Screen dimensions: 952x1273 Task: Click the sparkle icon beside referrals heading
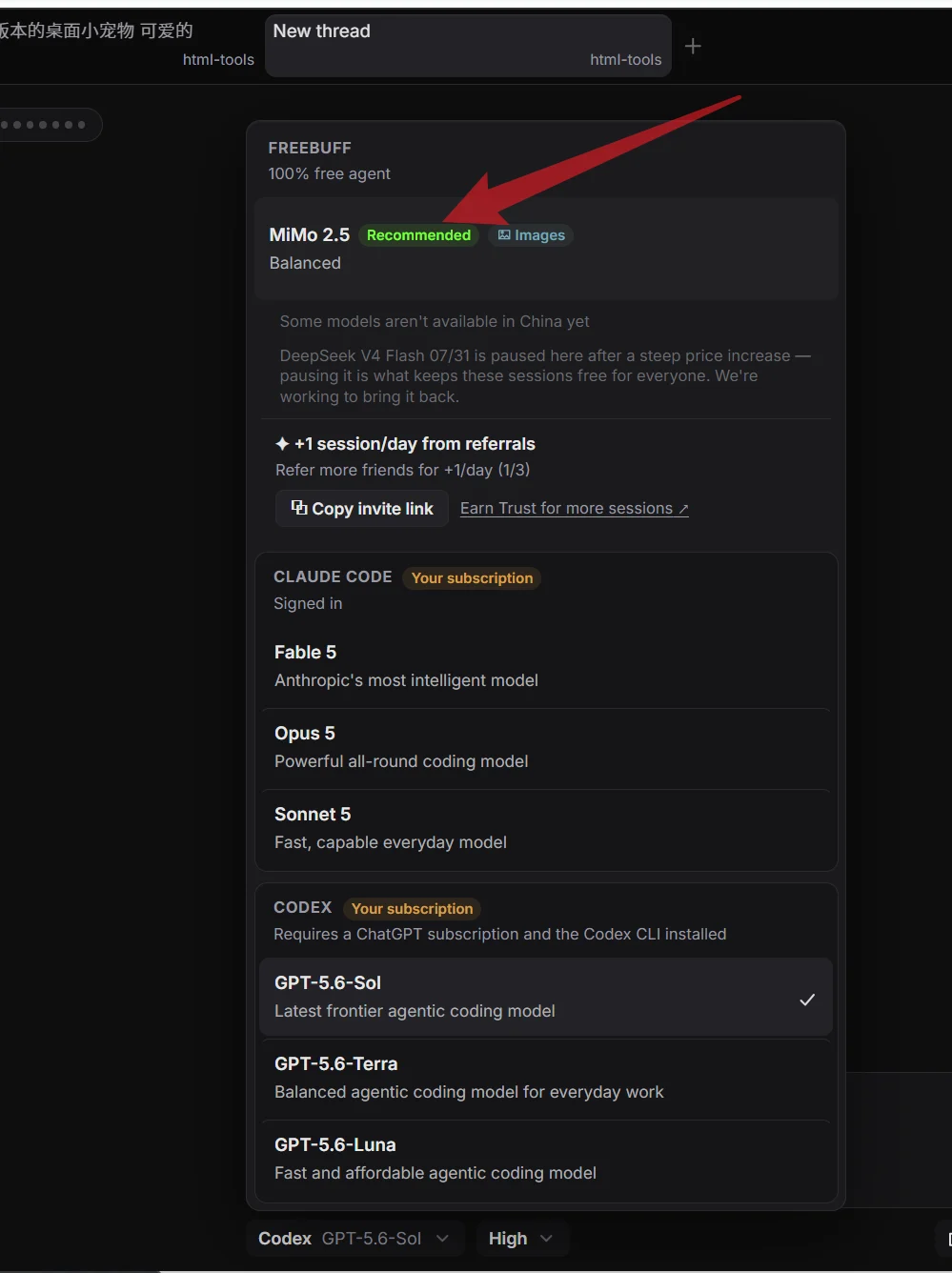coord(282,444)
